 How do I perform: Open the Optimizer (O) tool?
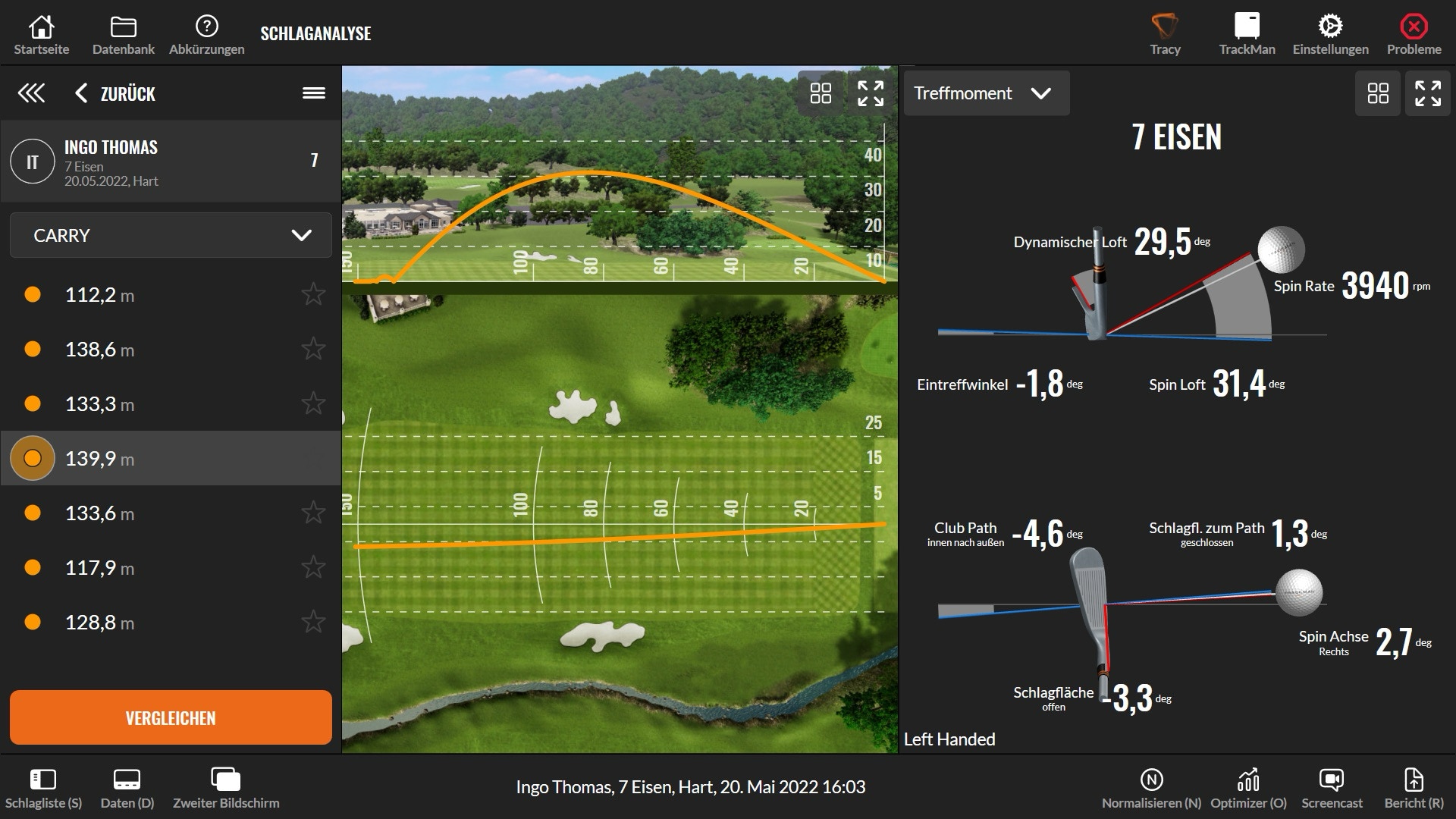[1248, 789]
